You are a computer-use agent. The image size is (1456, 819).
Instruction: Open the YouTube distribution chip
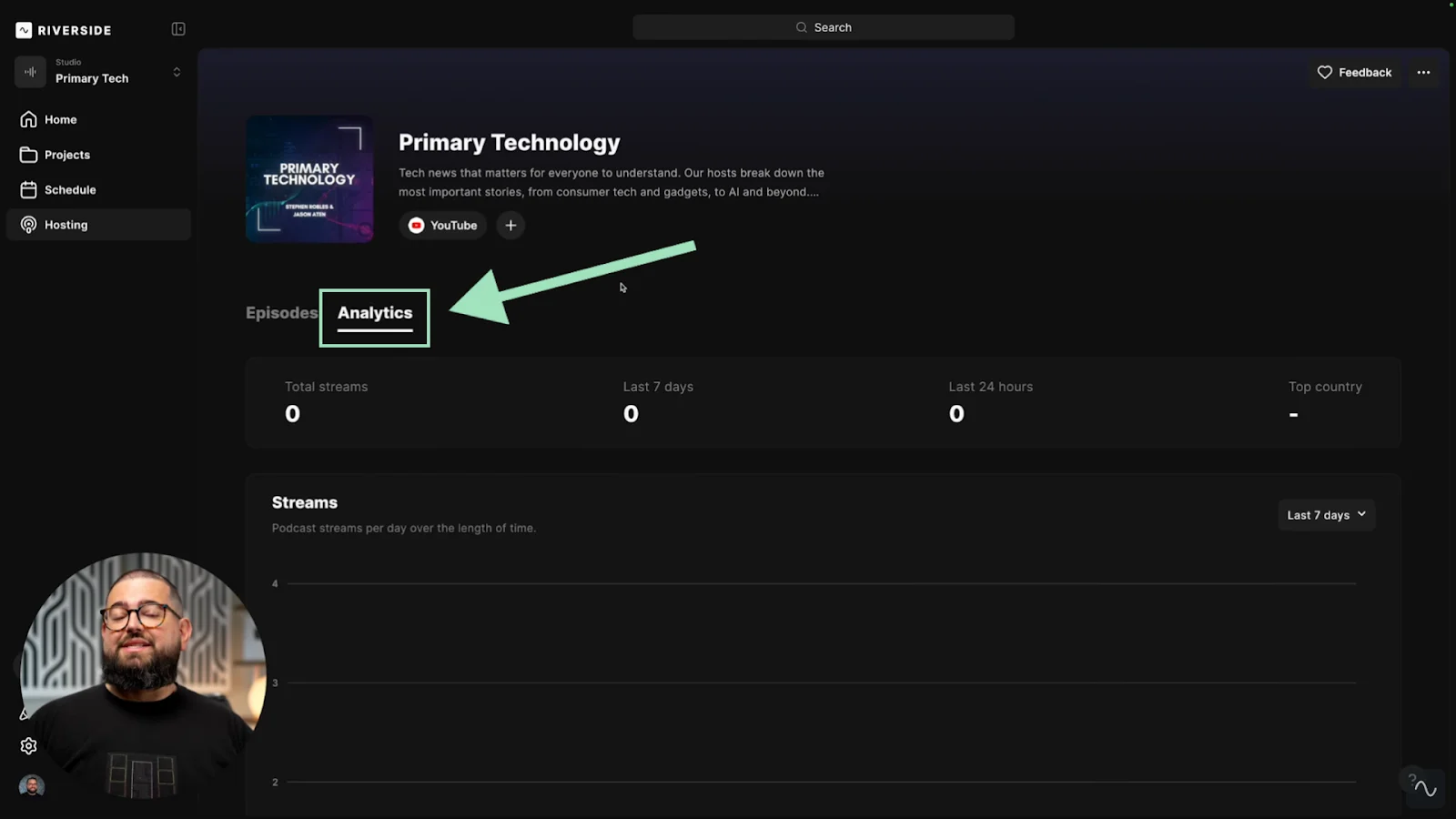(443, 225)
